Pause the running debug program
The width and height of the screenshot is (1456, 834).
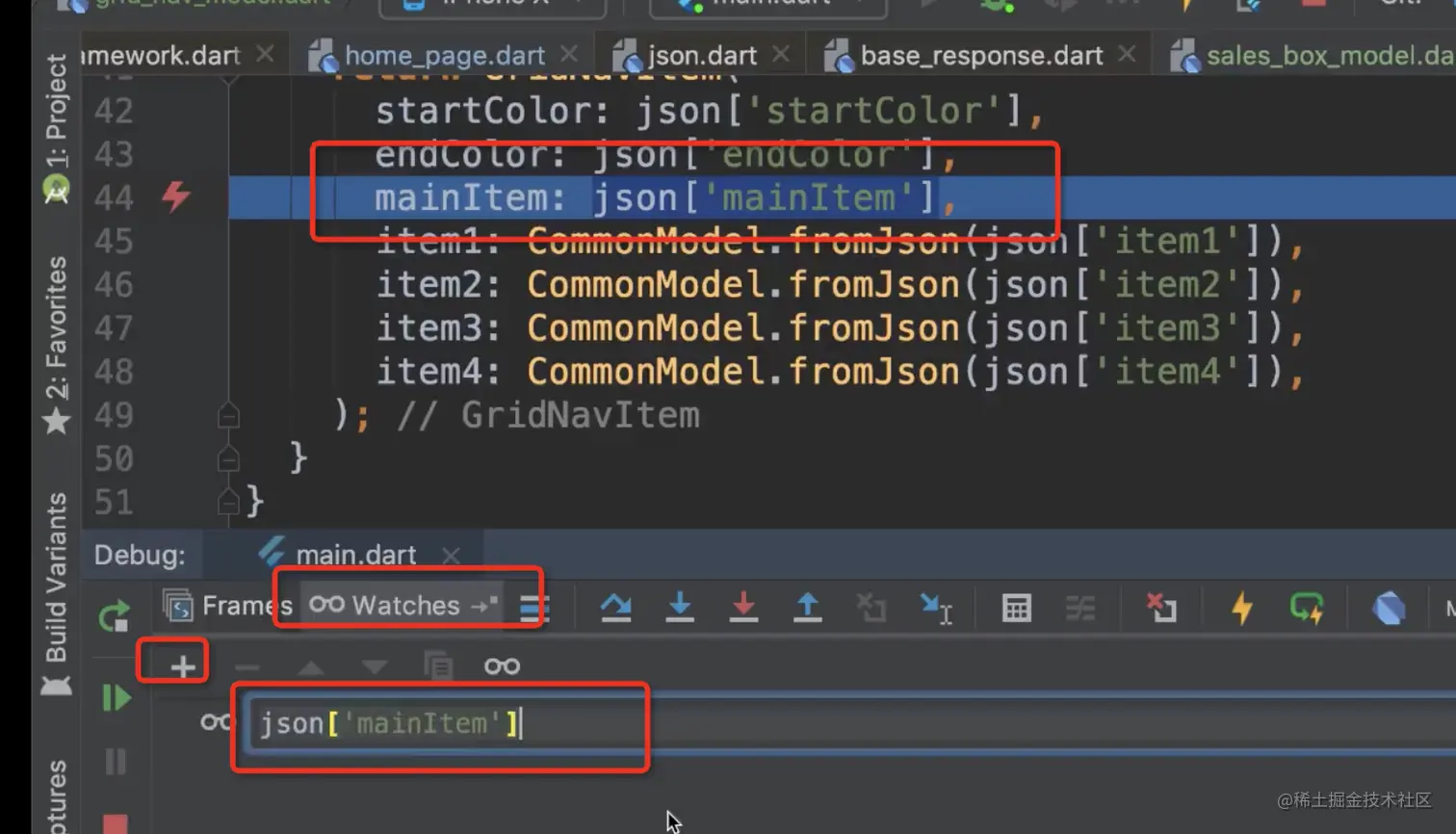(x=116, y=762)
